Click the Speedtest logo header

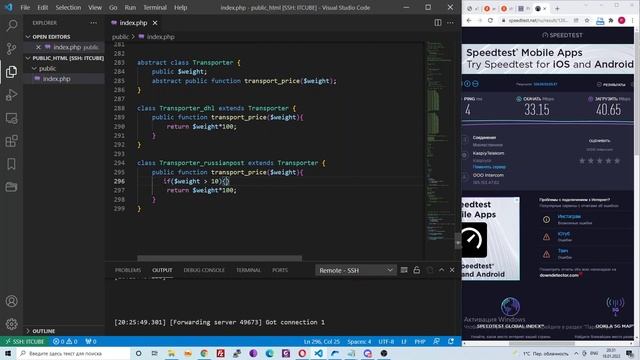pyautogui.click(x=562, y=35)
